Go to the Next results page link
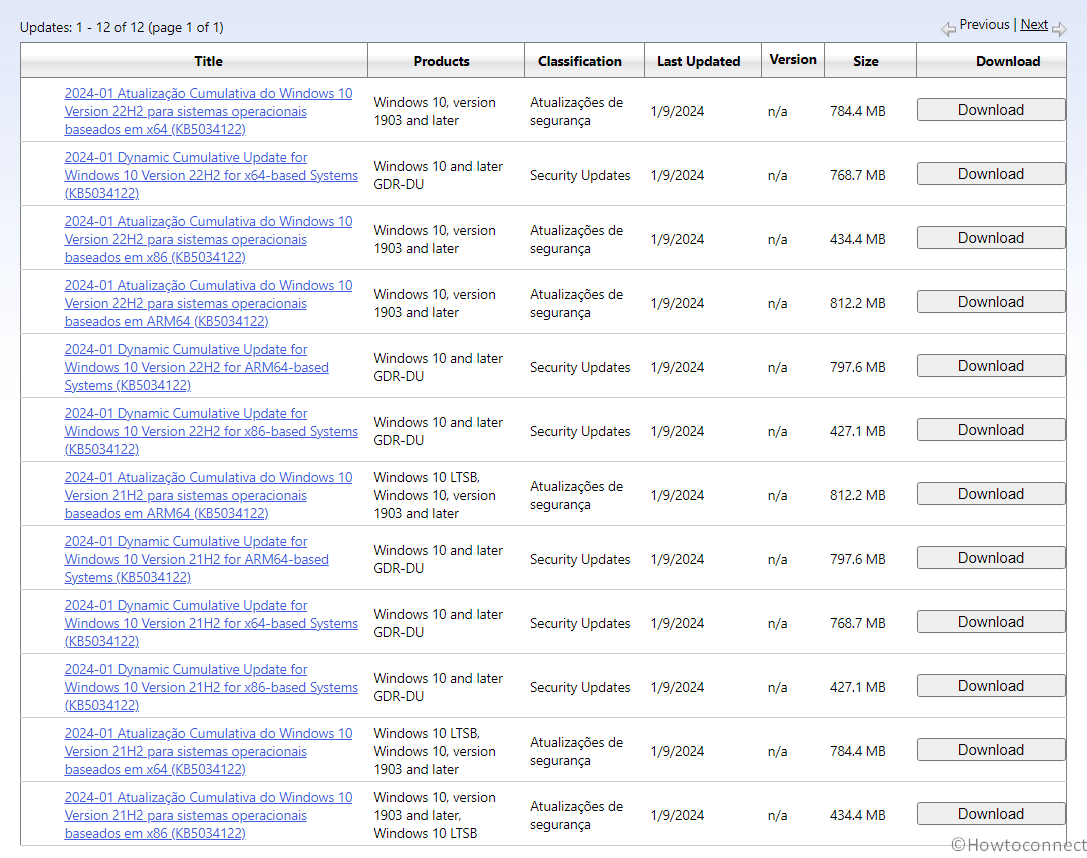 (x=1034, y=25)
